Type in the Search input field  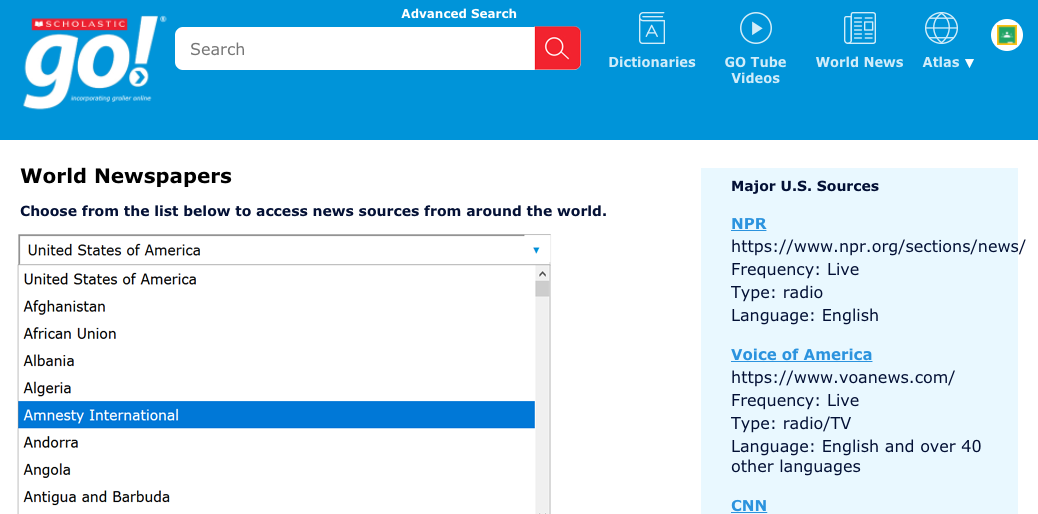tap(355, 49)
